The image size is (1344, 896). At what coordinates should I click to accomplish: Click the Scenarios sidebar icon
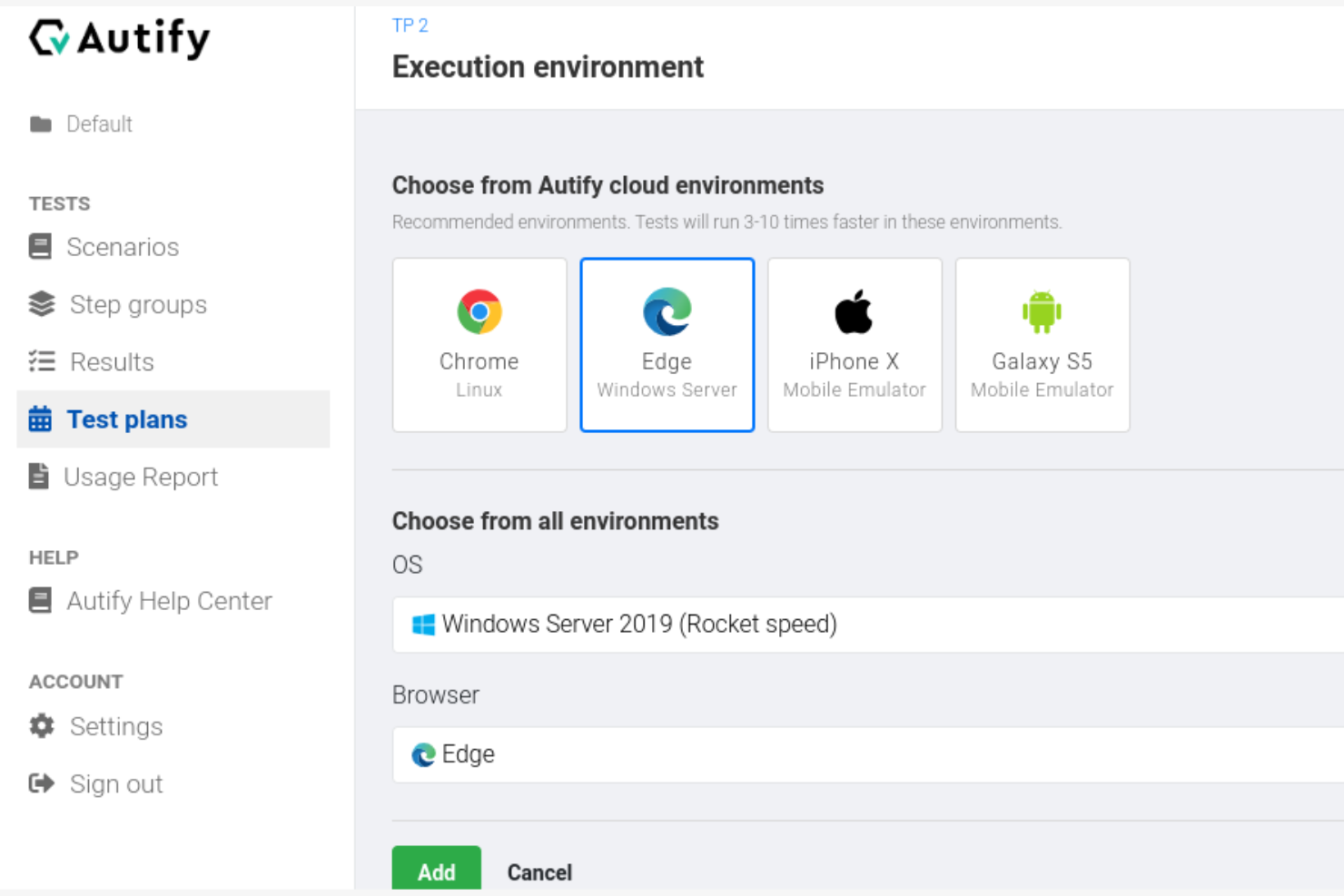[40, 246]
